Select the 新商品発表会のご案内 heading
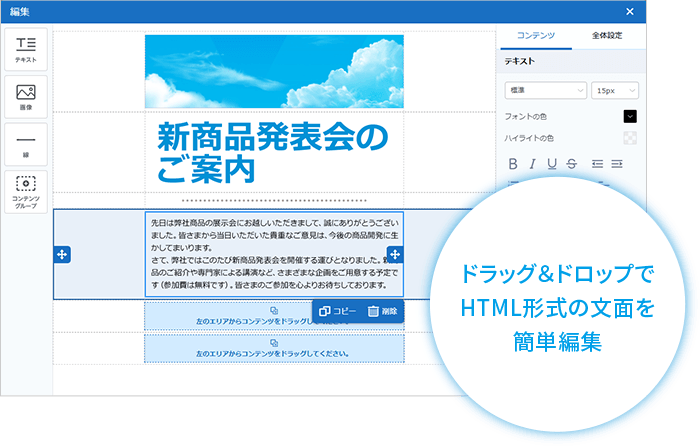 click(273, 153)
